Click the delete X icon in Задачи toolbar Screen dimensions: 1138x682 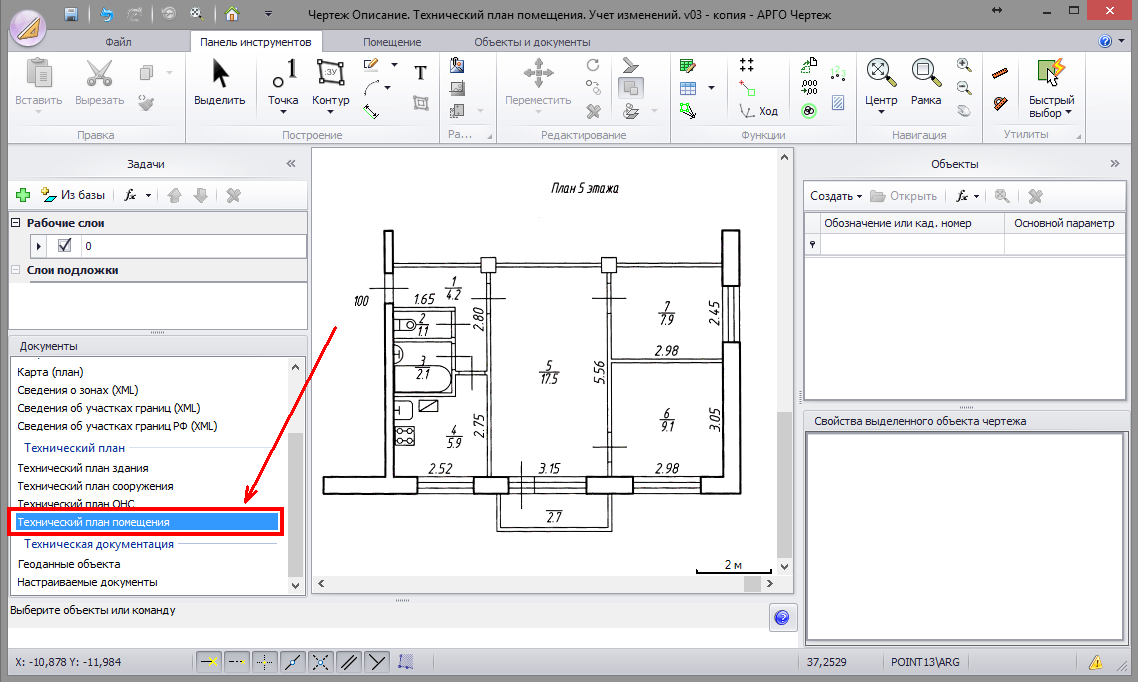click(x=233, y=195)
